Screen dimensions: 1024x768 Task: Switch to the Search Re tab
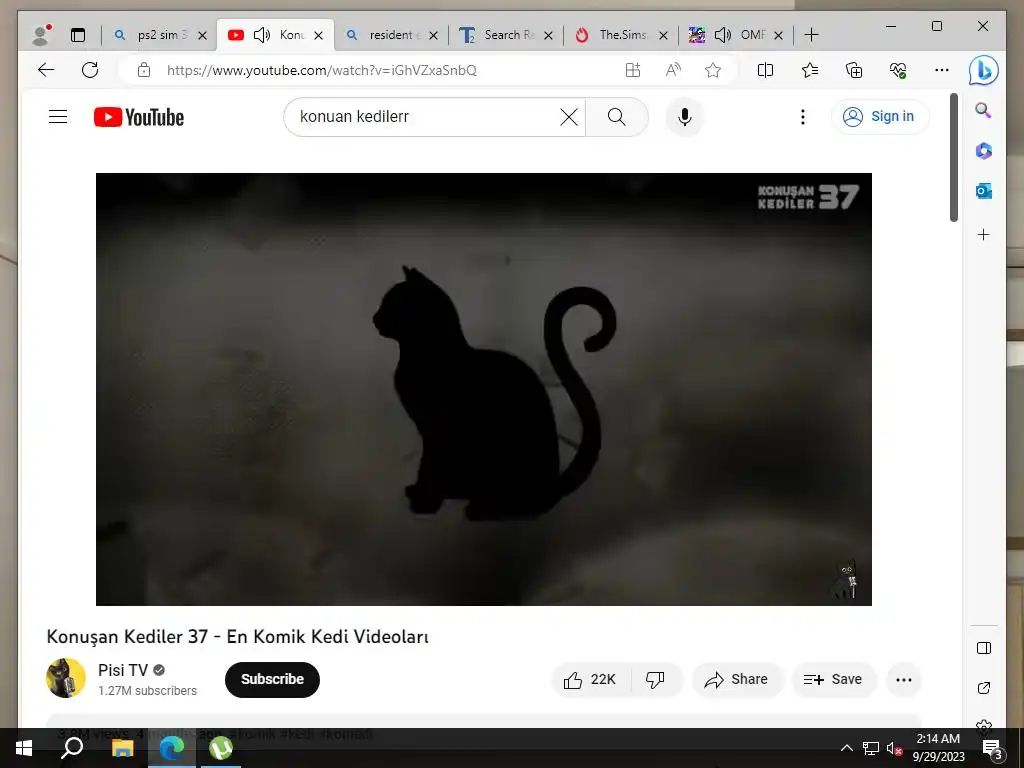pyautogui.click(x=507, y=35)
